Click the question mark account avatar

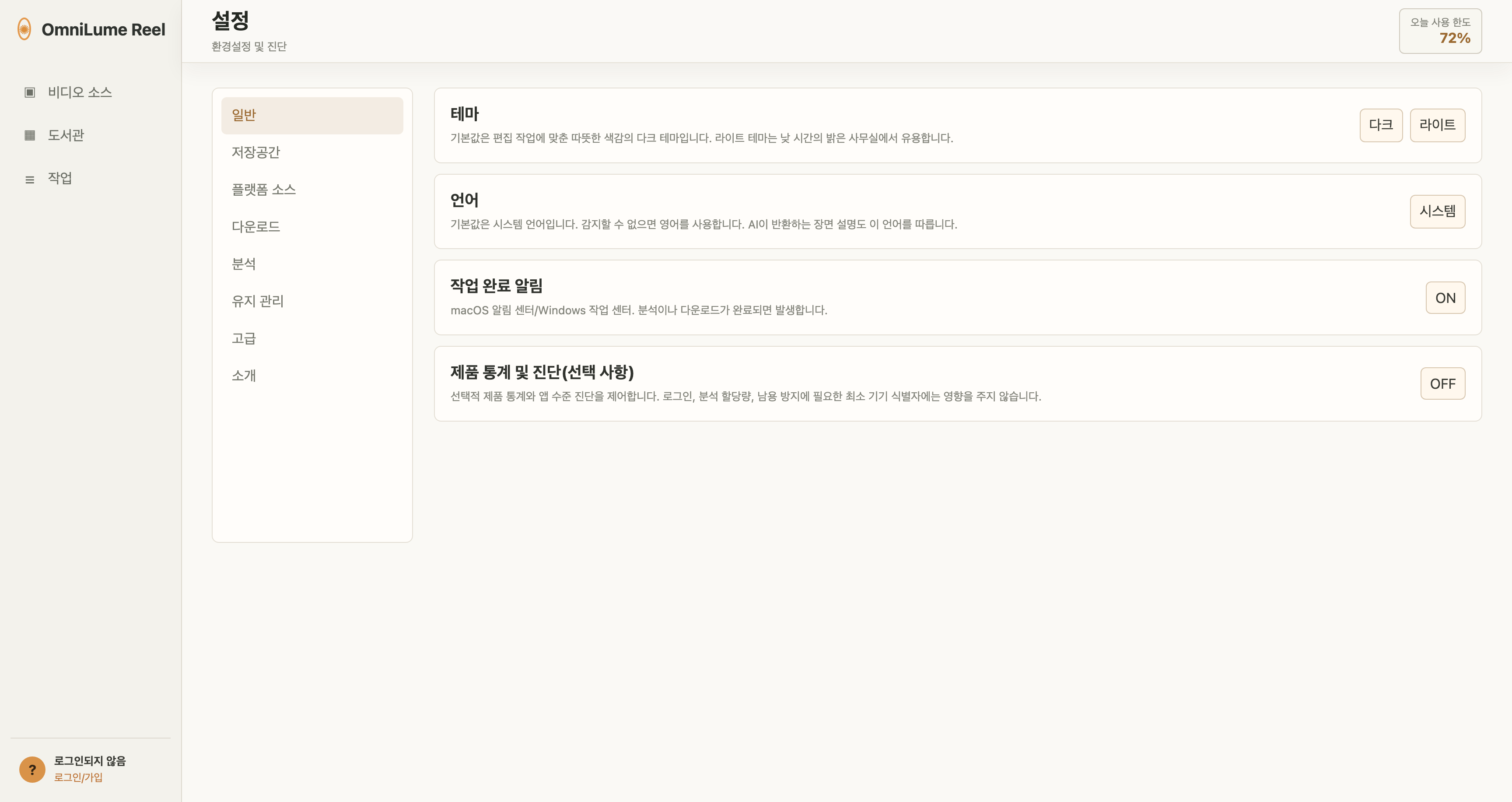pyautogui.click(x=32, y=769)
